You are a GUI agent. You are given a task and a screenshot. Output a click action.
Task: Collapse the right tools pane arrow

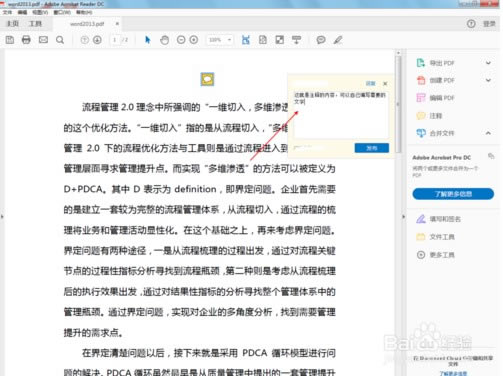click(x=403, y=217)
